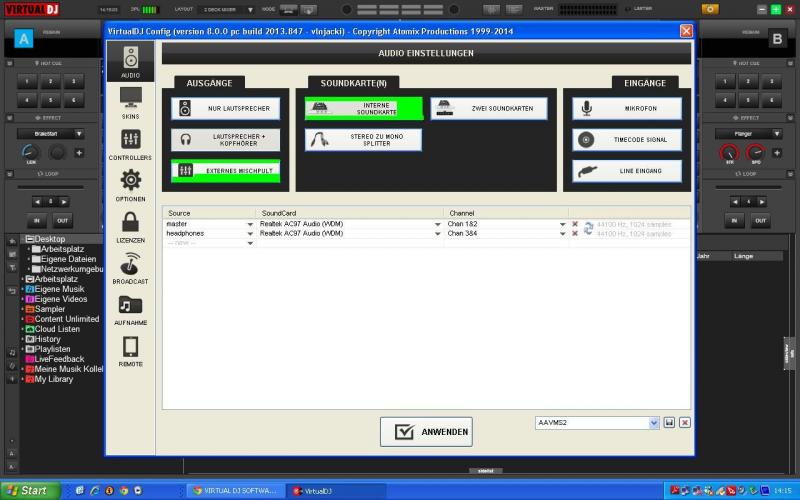Open the Lizenzen section
This screenshot has height=500, width=800.
[131, 227]
